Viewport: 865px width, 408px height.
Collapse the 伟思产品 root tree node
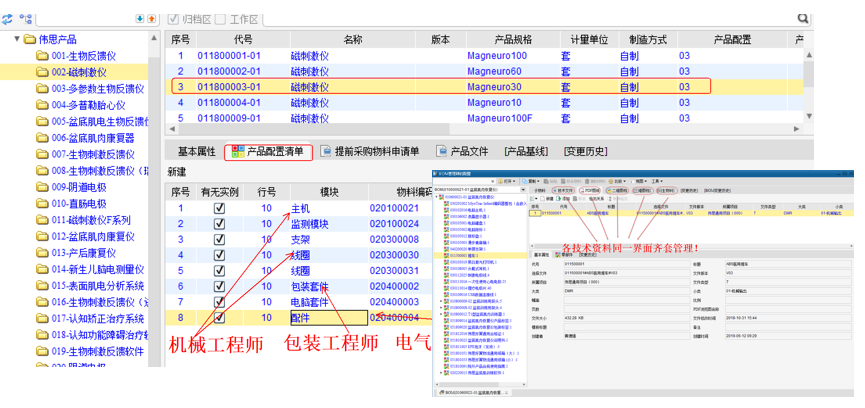(18, 40)
